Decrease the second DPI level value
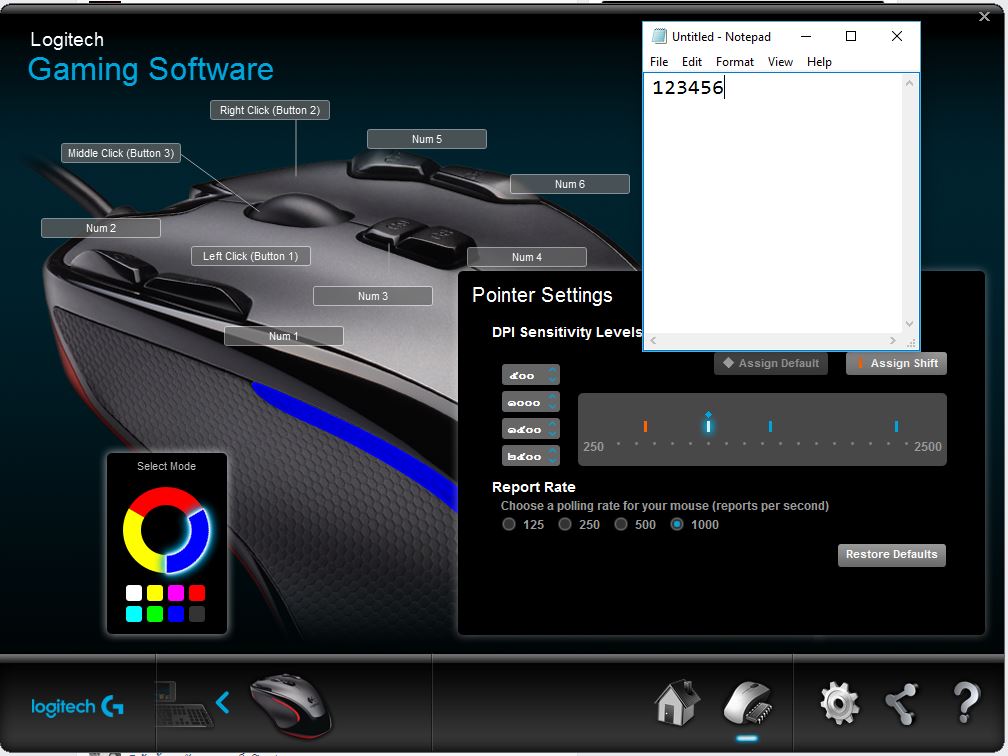 tap(553, 406)
